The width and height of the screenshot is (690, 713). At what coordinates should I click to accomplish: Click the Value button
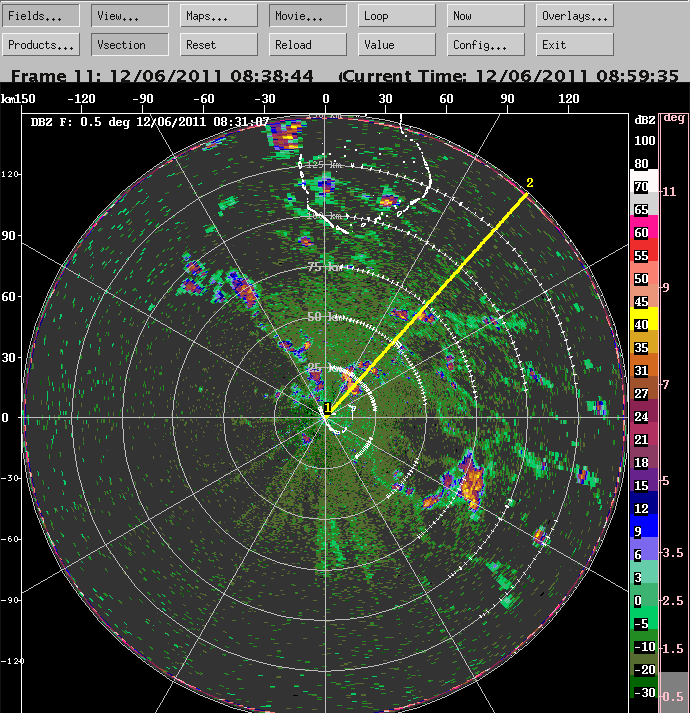(x=397, y=45)
